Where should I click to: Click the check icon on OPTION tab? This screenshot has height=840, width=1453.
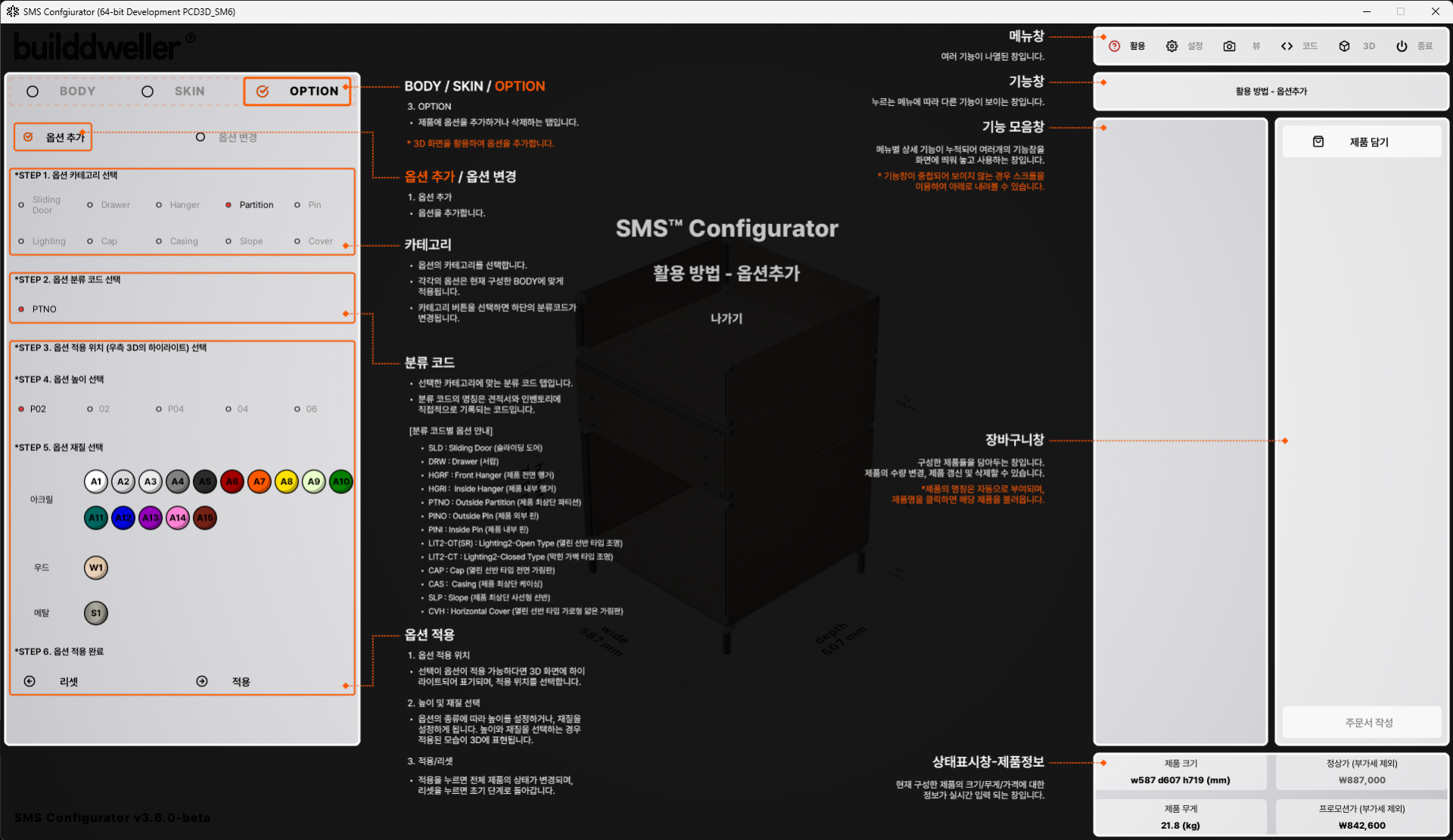pos(263,91)
